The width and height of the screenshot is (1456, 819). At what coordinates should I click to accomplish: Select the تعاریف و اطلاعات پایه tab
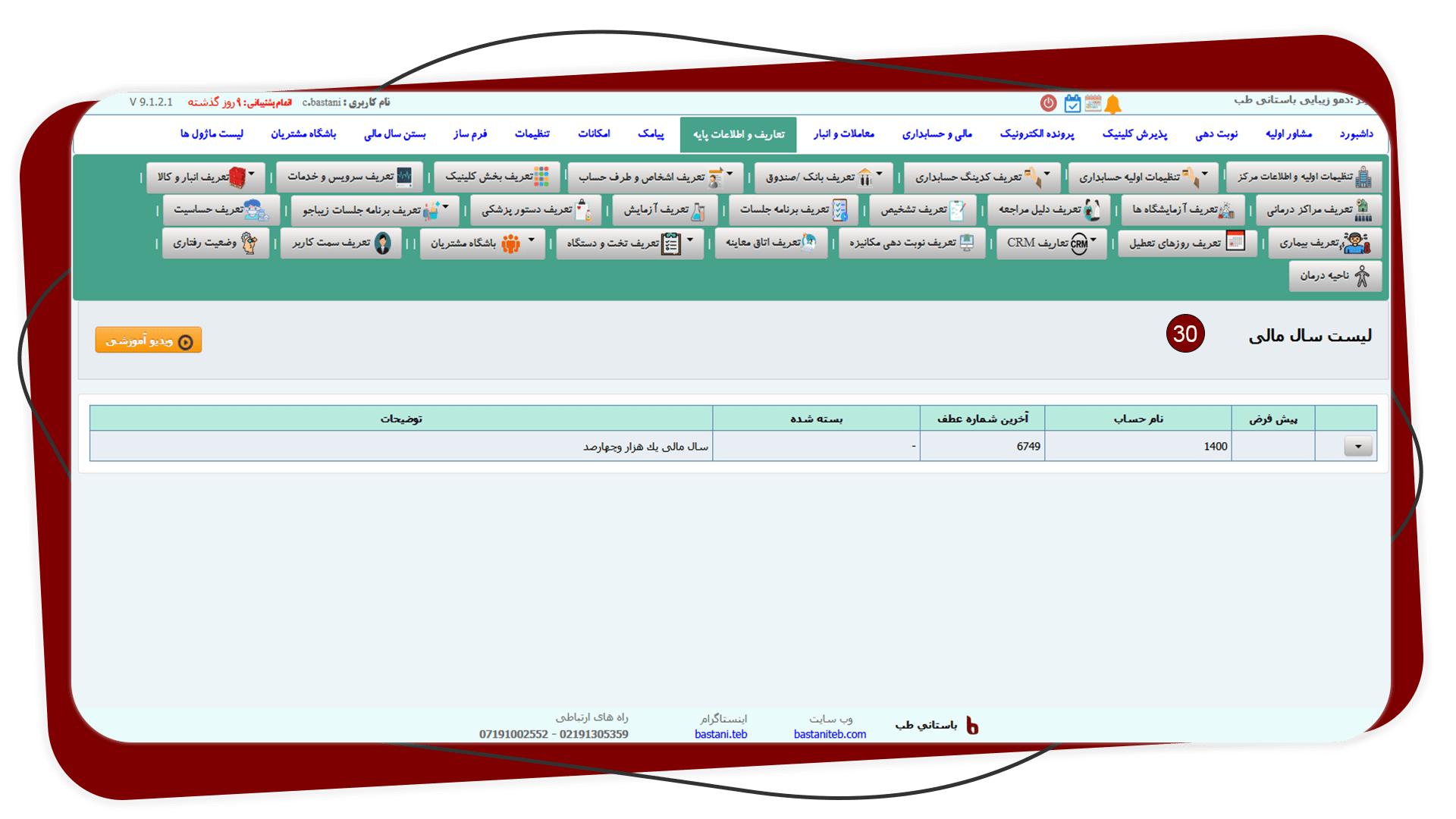tap(739, 134)
